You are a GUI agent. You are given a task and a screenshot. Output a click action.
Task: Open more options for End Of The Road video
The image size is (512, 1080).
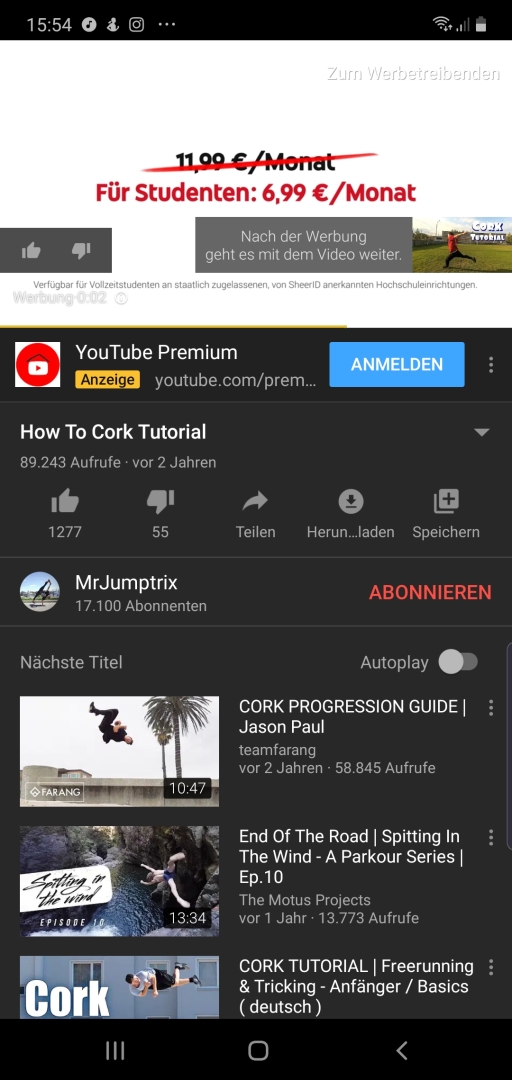pyautogui.click(x=491, y=838)
